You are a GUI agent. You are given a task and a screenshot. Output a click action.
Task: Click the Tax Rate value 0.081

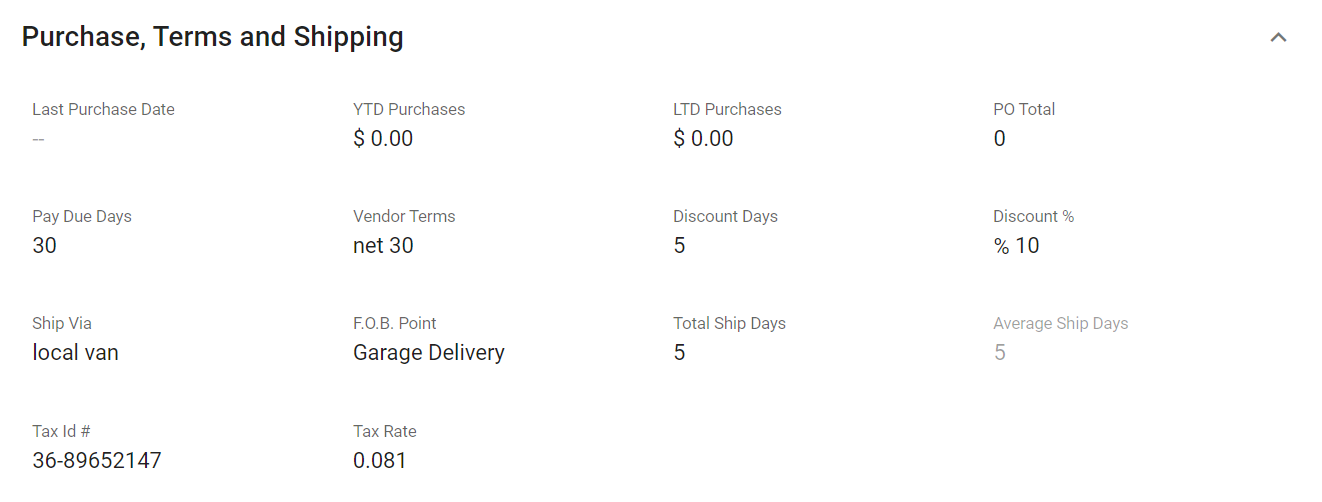380,461
